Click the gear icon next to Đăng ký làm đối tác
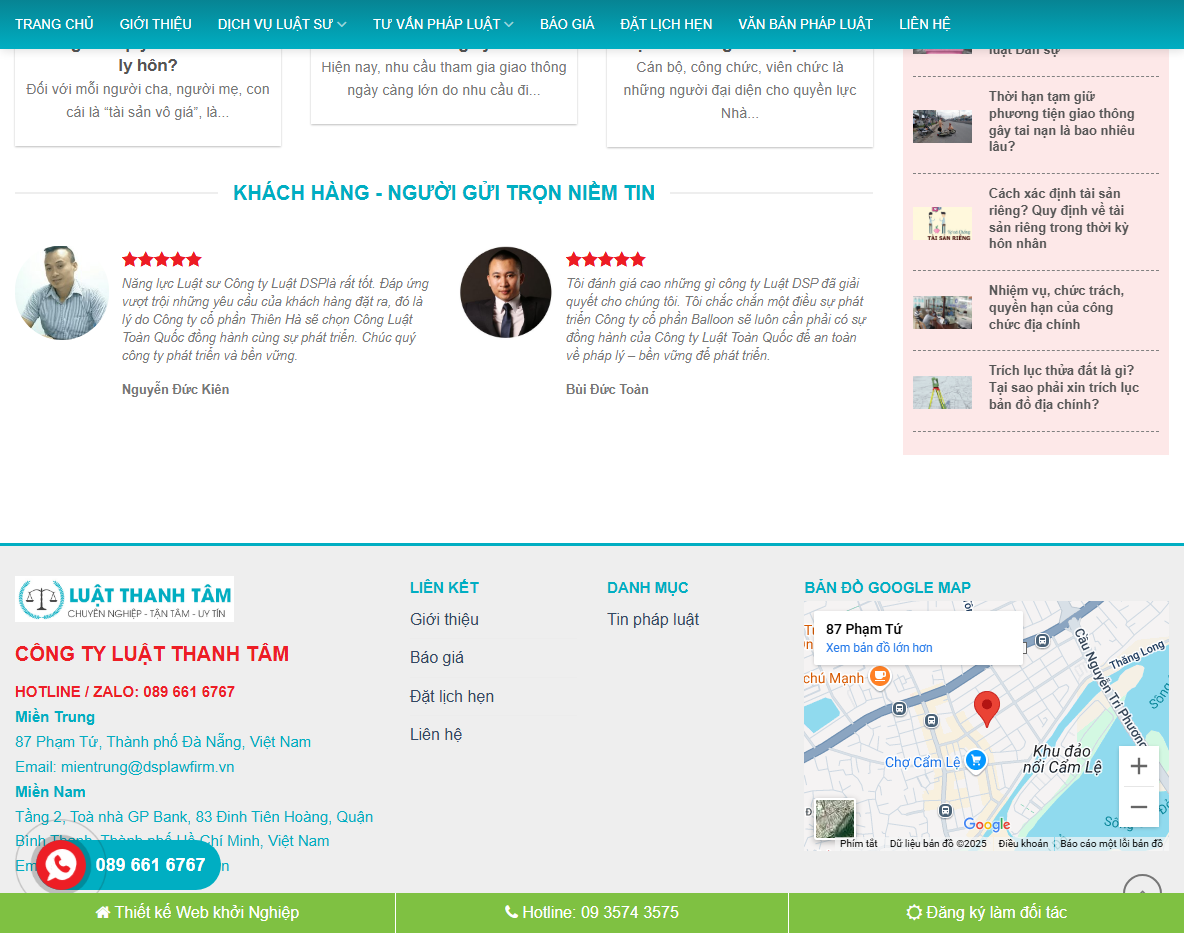1184x933 pixels. coord(914,912)
